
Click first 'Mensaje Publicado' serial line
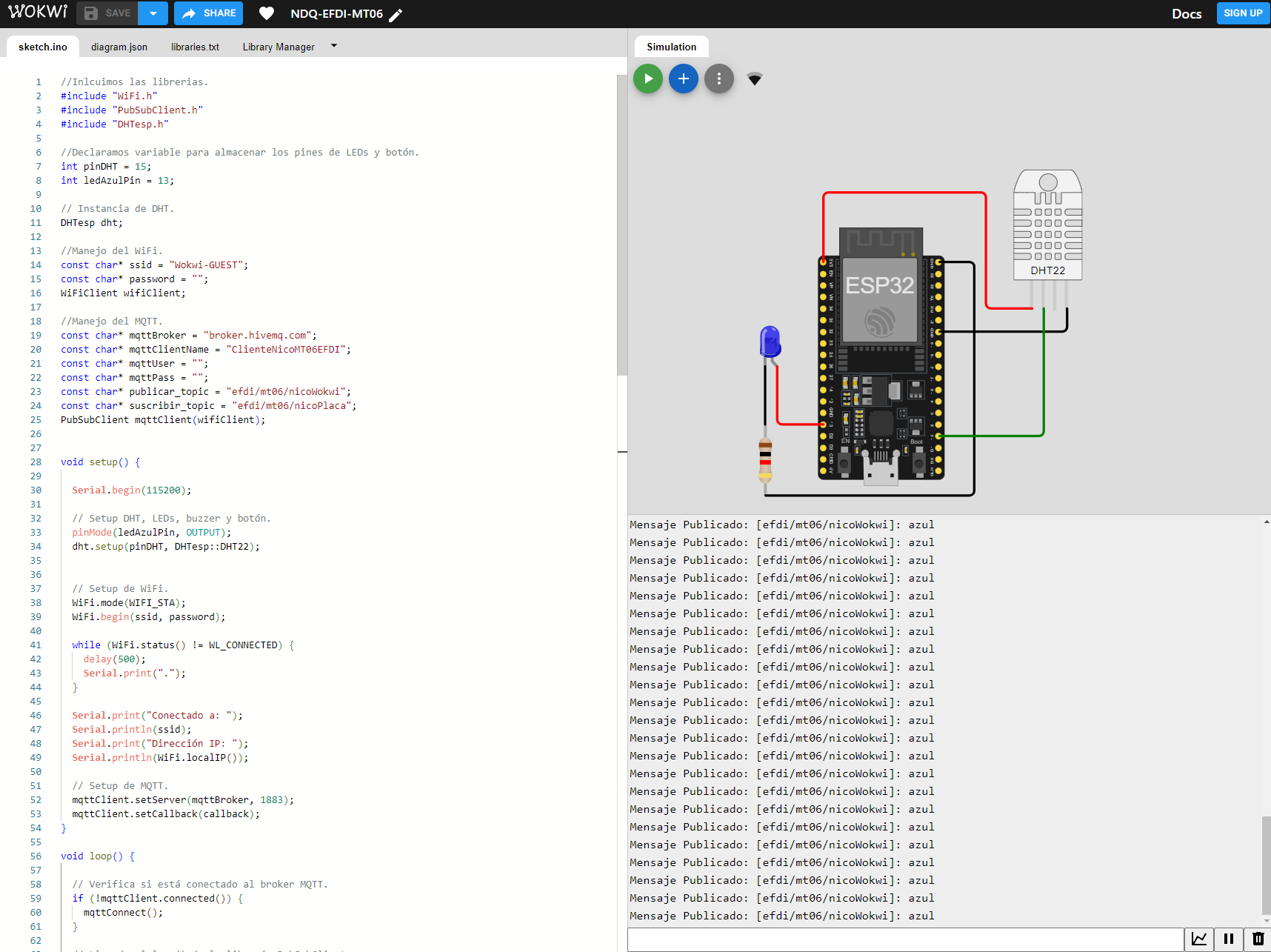tap(781, 525)
